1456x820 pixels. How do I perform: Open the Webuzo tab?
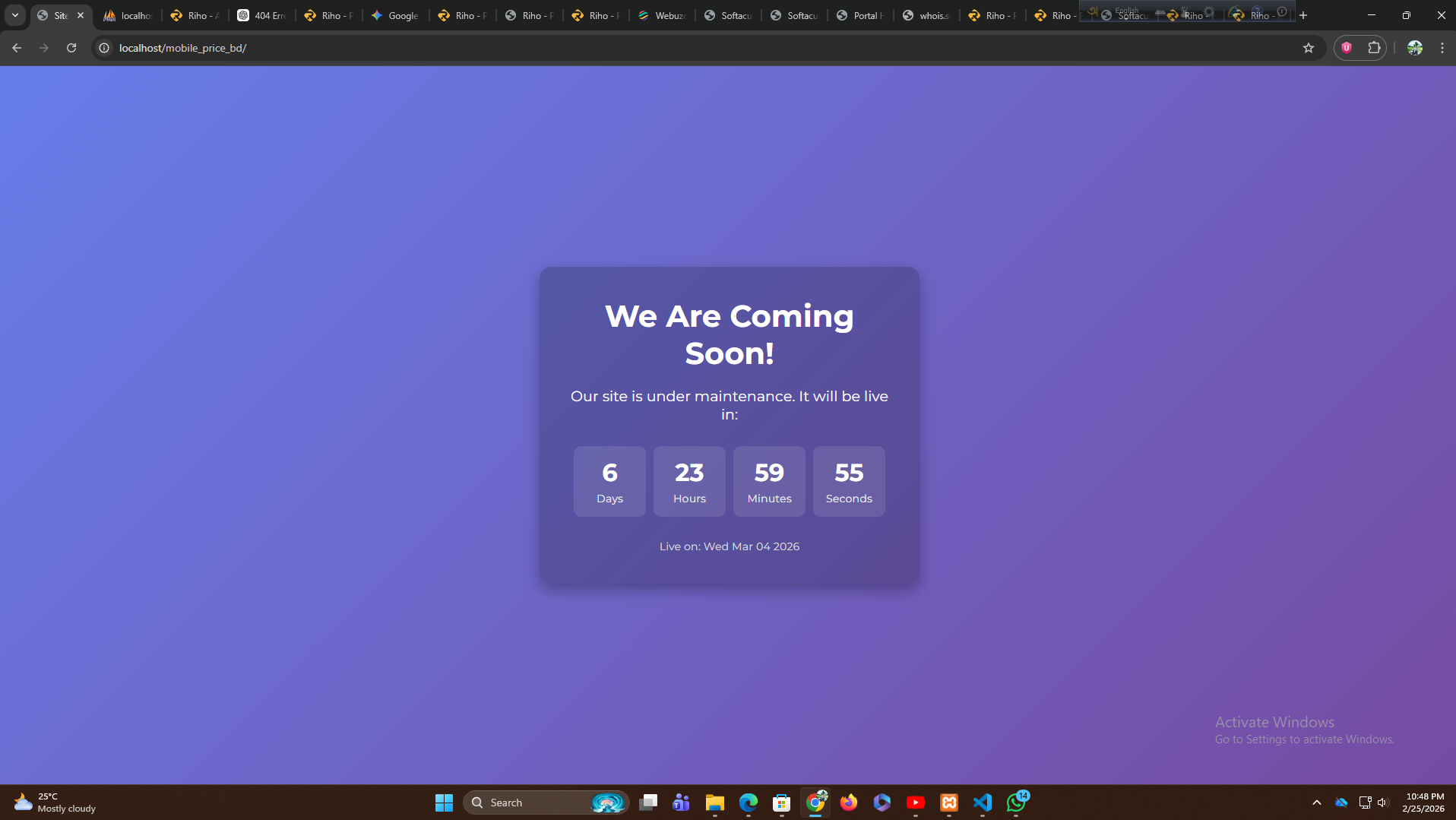click(x=662, y=15)
